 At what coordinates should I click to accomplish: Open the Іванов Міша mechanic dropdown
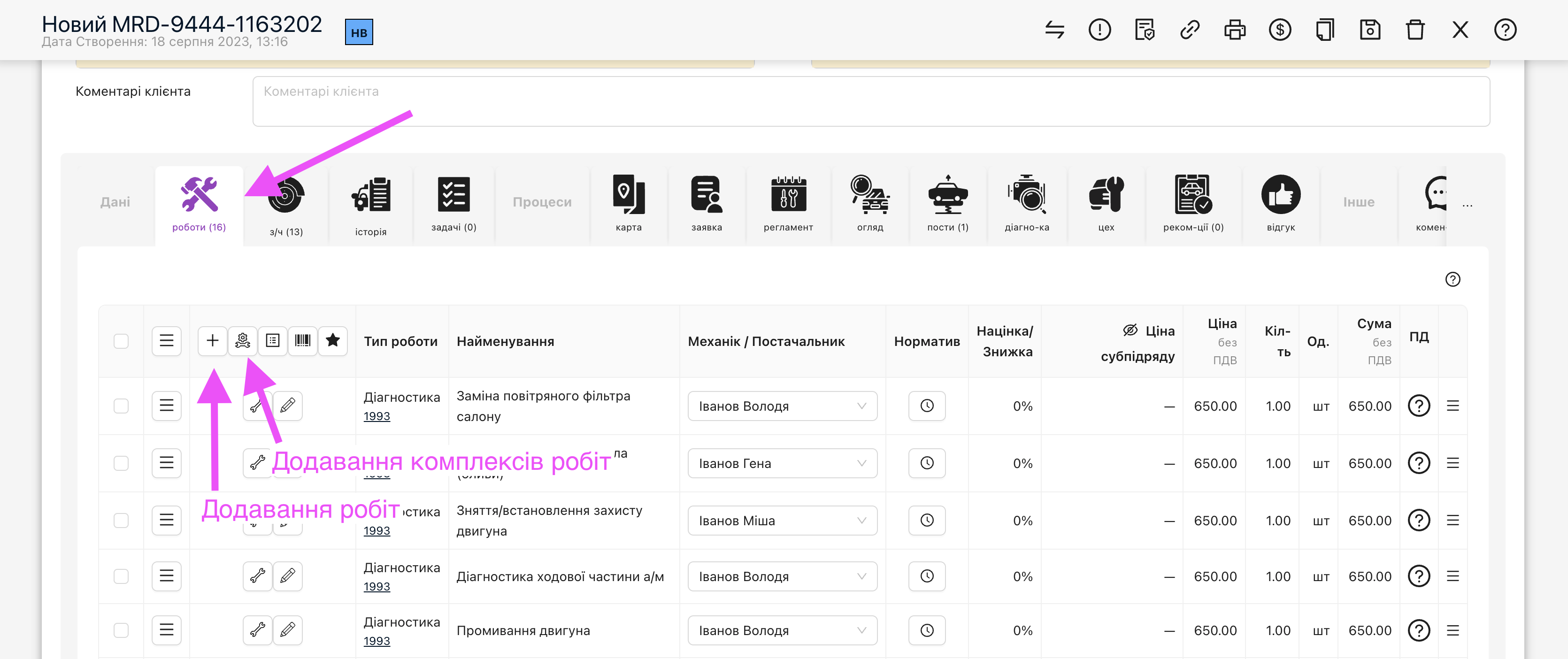[782, 520]
